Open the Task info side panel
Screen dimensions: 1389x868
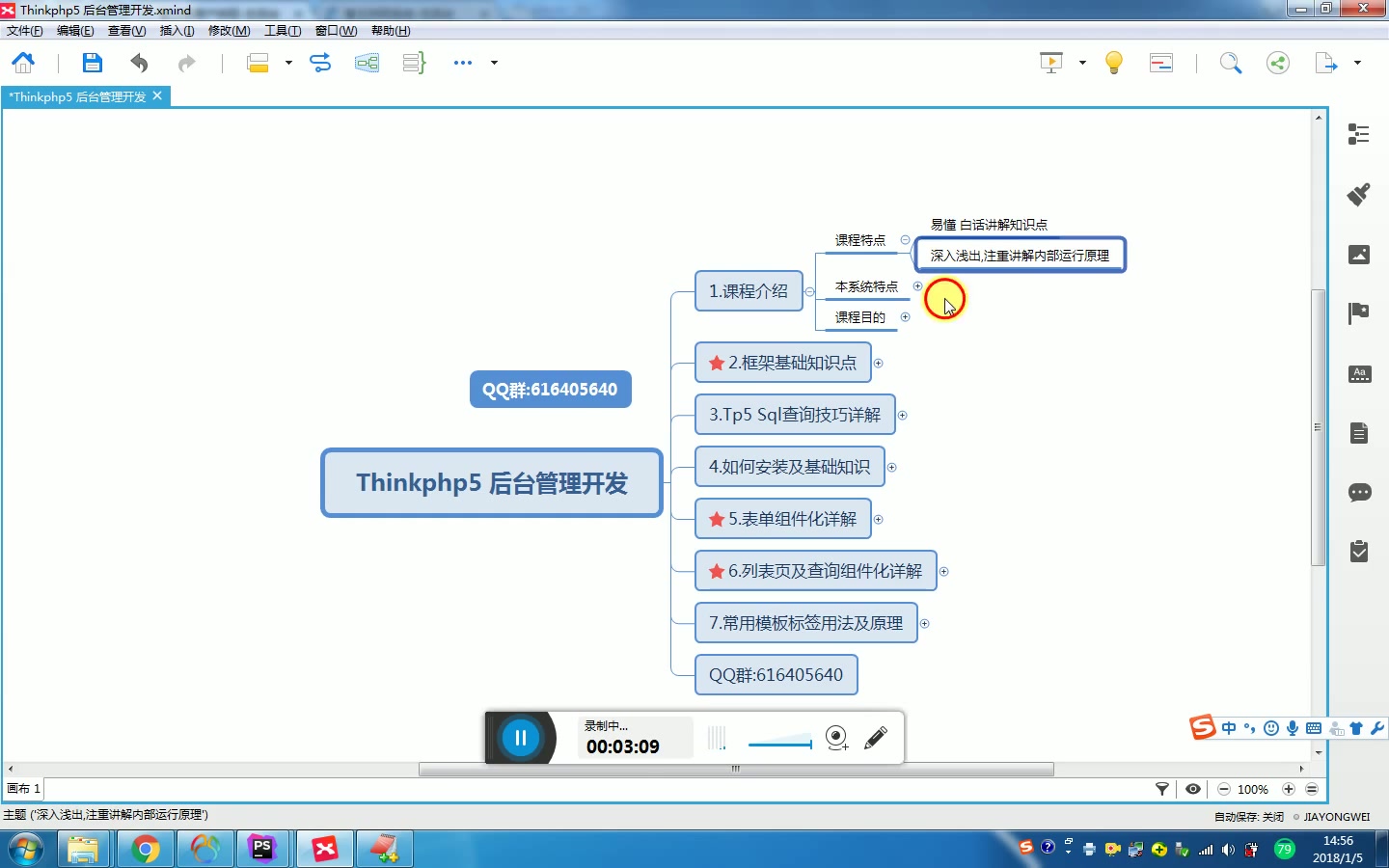click(x=1359, y=552)
